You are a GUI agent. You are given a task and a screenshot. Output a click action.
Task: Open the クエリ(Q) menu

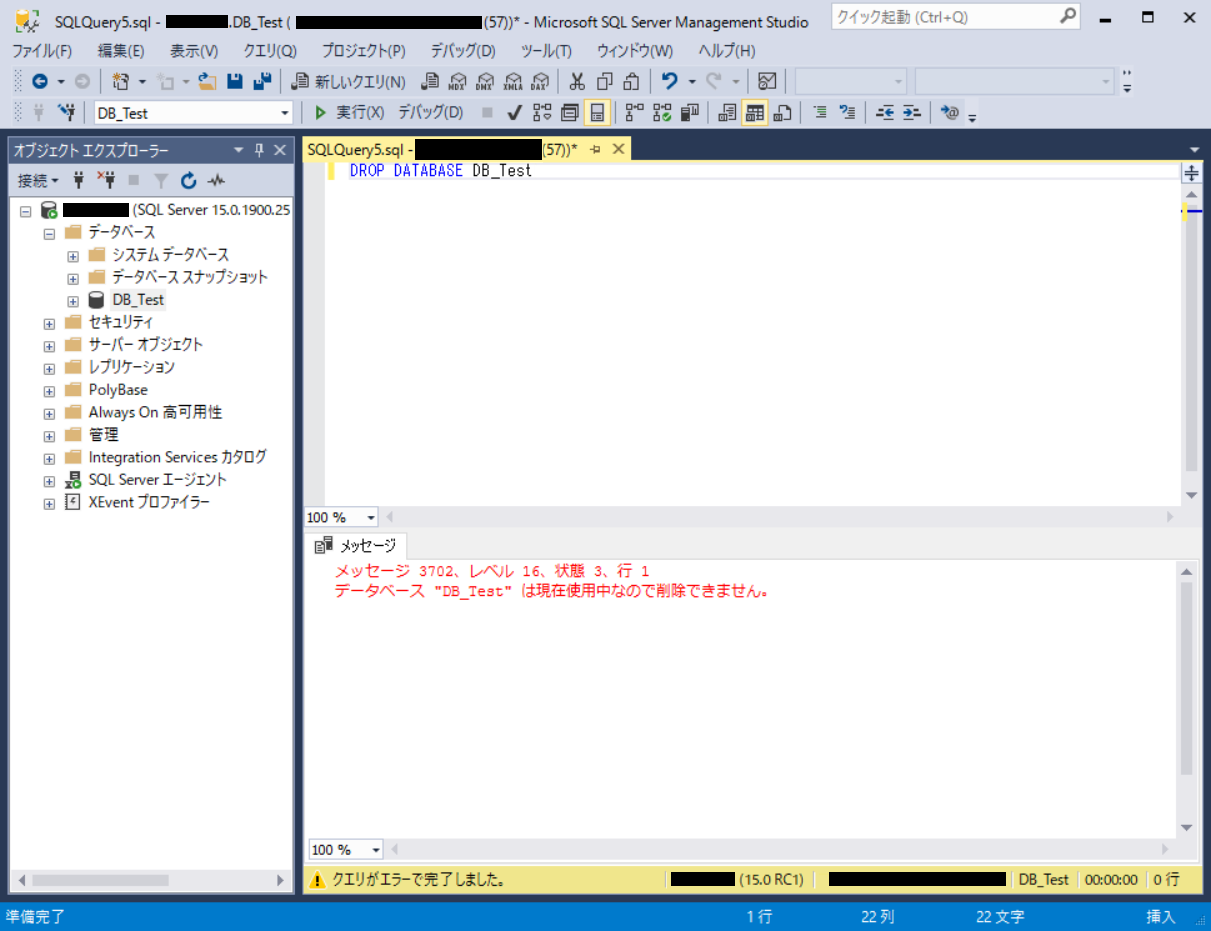click(x=270, y=51)
